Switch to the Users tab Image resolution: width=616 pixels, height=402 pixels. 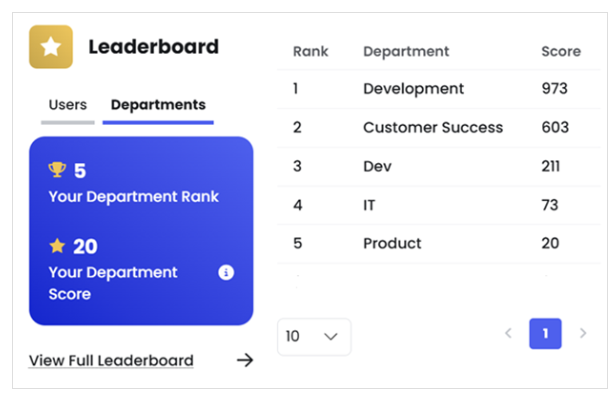coord(68,105)
